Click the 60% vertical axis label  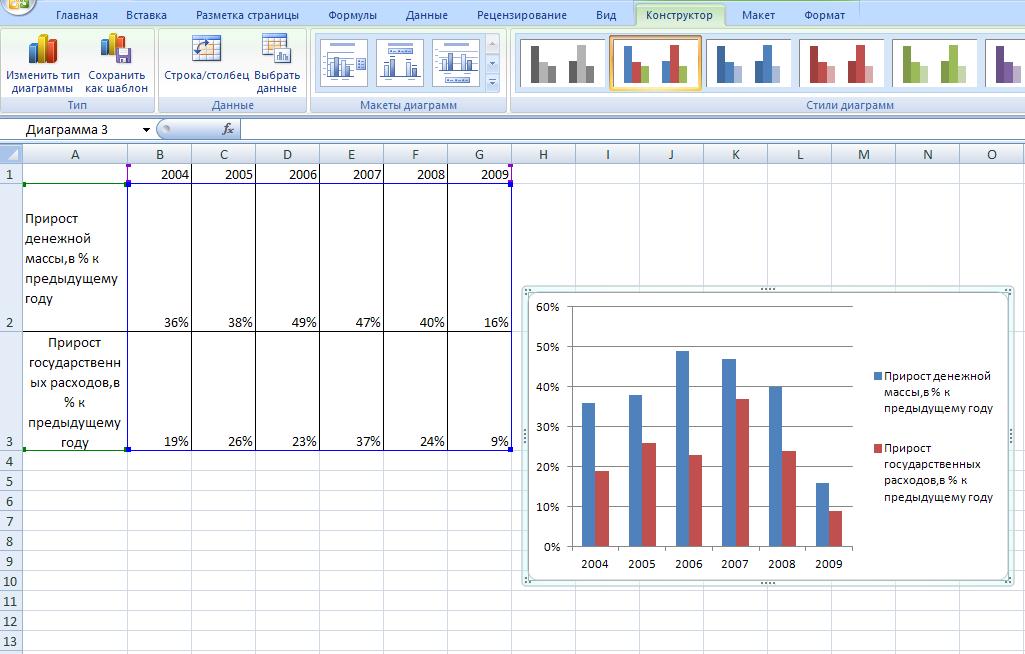point(548,307)
